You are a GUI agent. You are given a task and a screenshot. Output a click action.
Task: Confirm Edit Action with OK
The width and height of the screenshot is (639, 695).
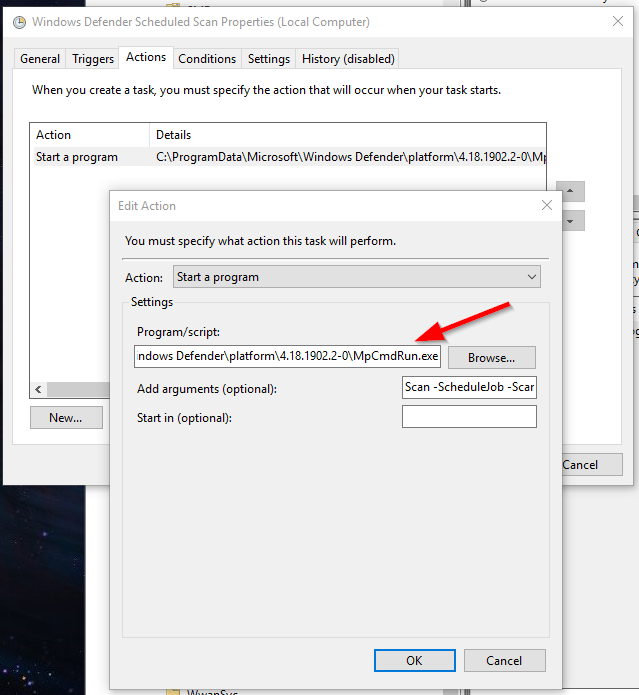[414, 661]
